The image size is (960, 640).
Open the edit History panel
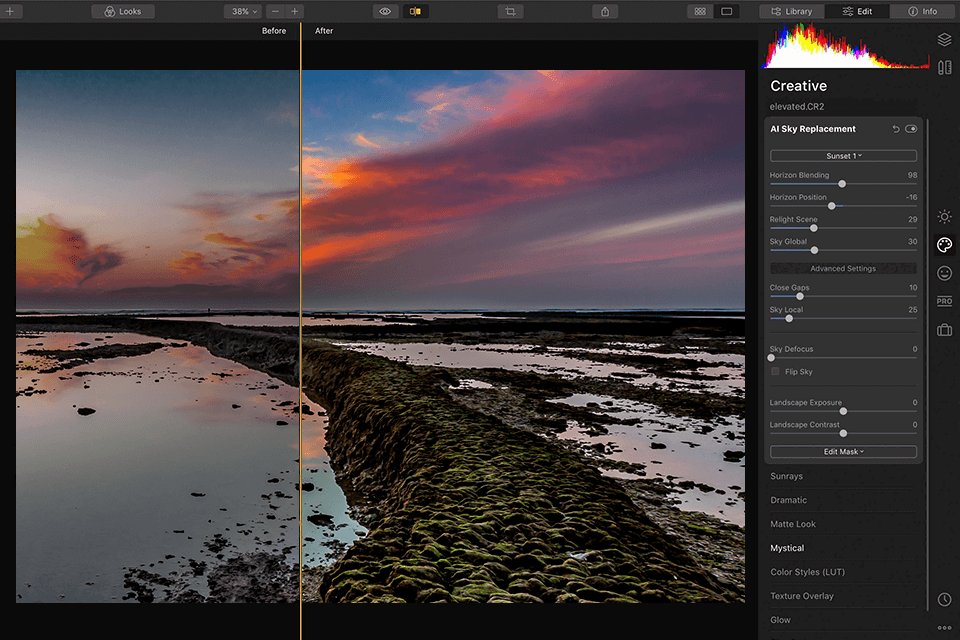point(944,598)
